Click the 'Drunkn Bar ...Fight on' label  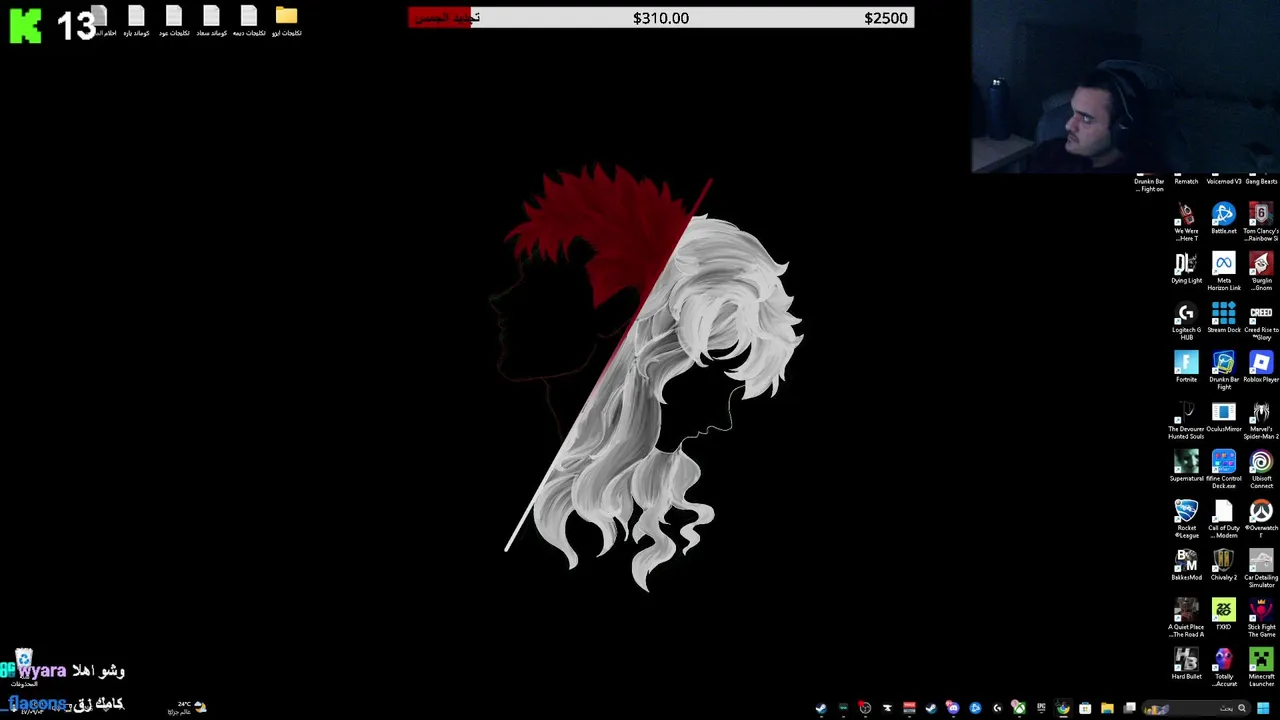(x=1149, y=185)
